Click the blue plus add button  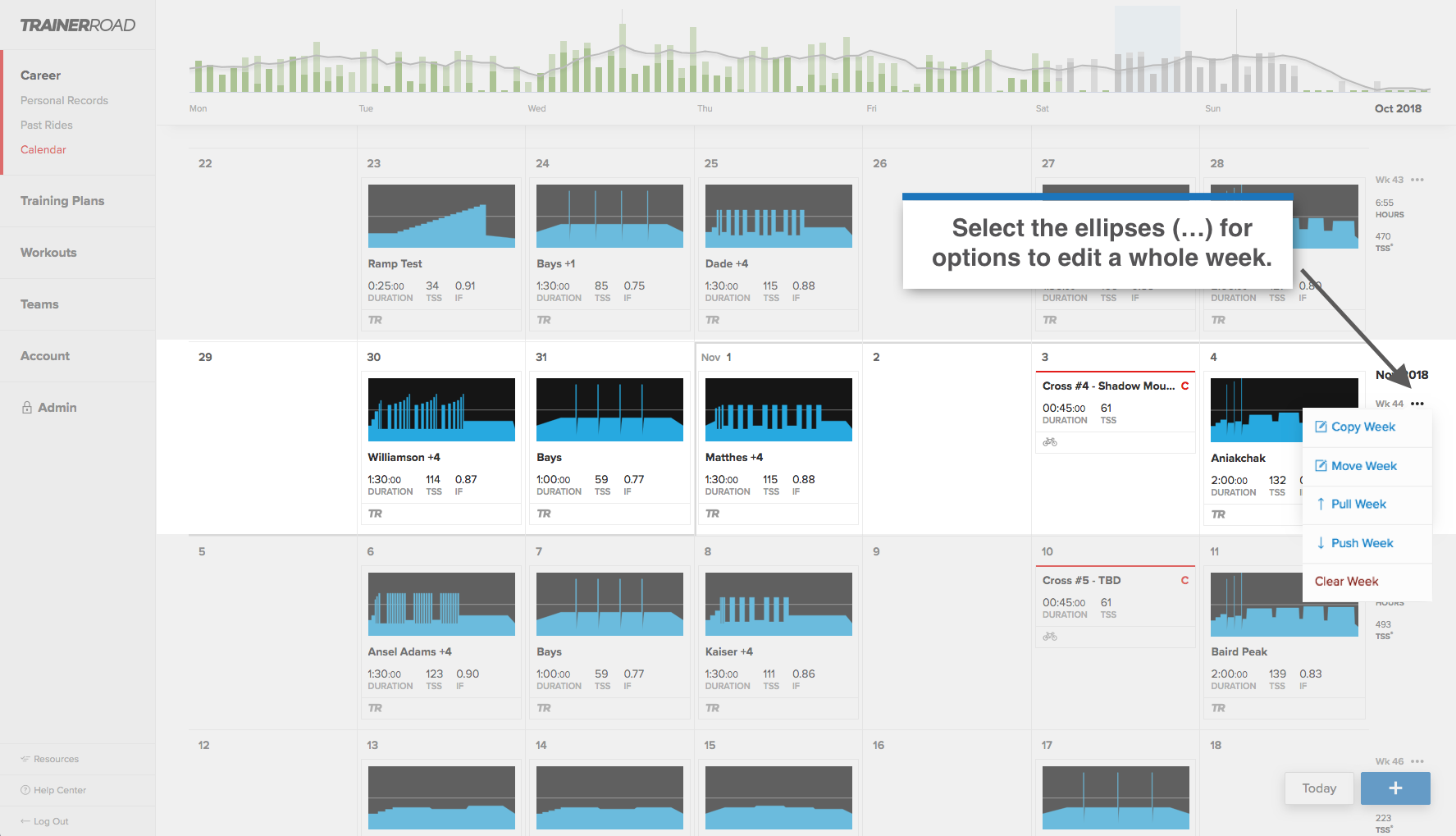point(1395,788)
